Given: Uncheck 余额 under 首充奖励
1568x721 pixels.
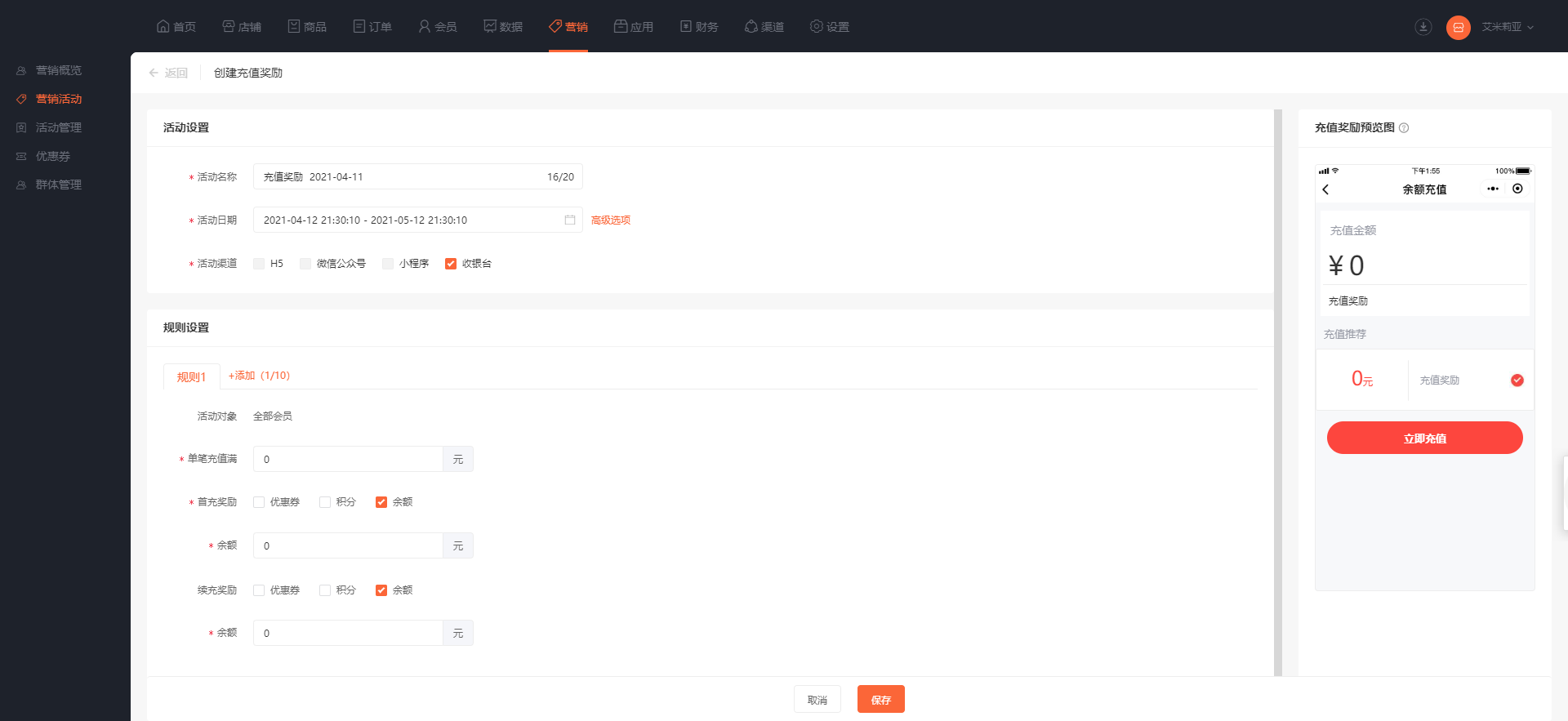Looking at the screenshot, I should pos(381,502).
